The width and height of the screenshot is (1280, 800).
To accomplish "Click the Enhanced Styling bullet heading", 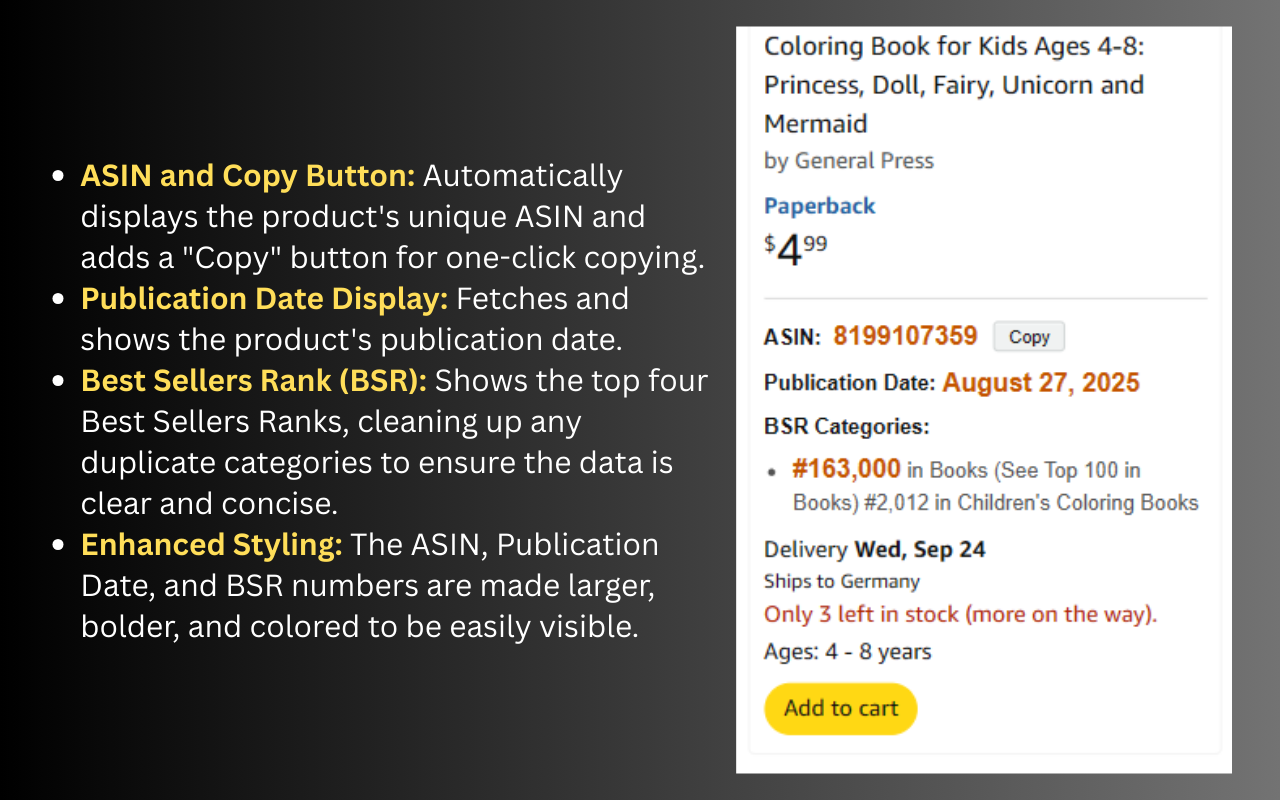I will [x=209, y=544].
